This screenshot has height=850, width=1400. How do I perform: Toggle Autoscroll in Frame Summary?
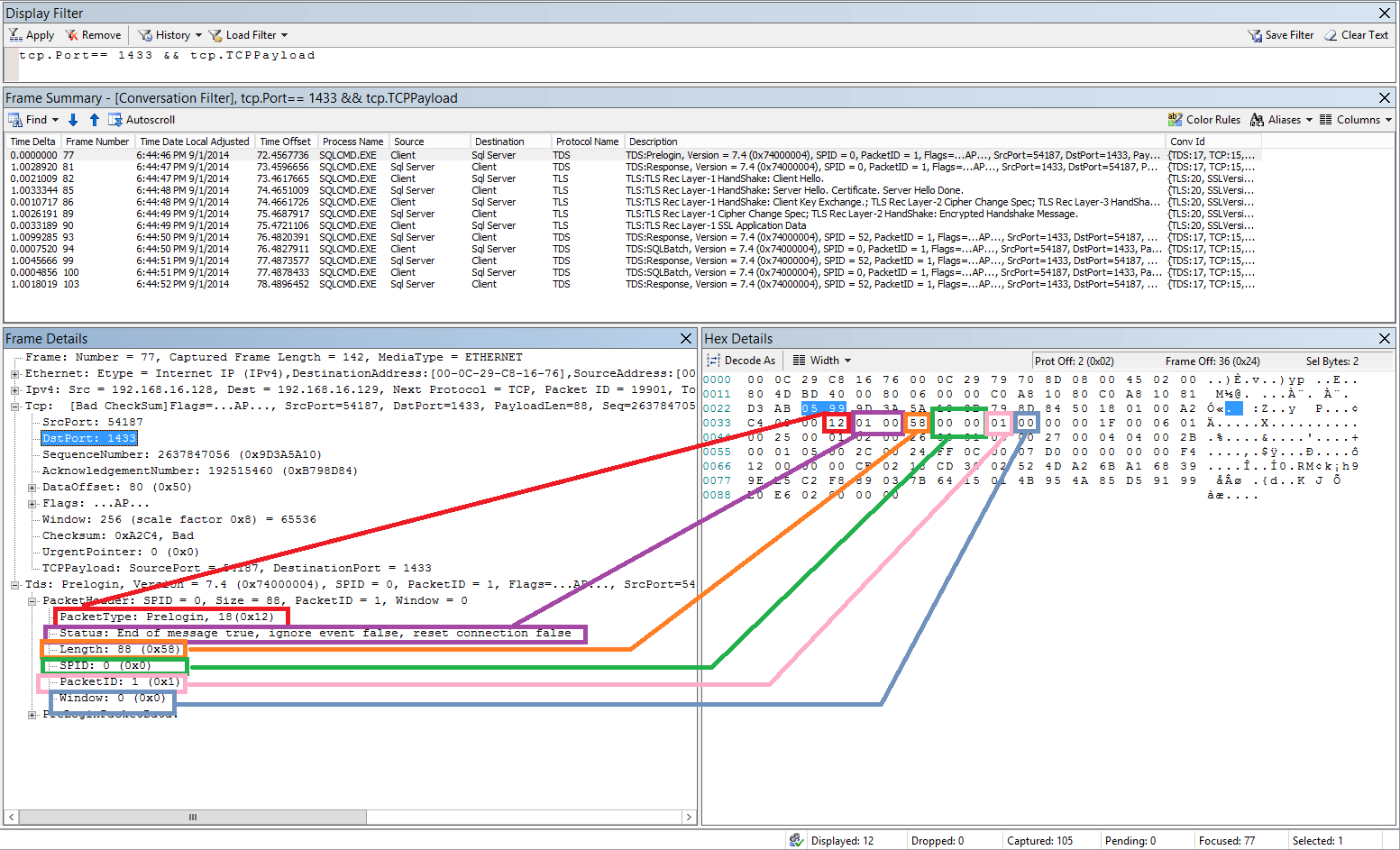[142, 118]
